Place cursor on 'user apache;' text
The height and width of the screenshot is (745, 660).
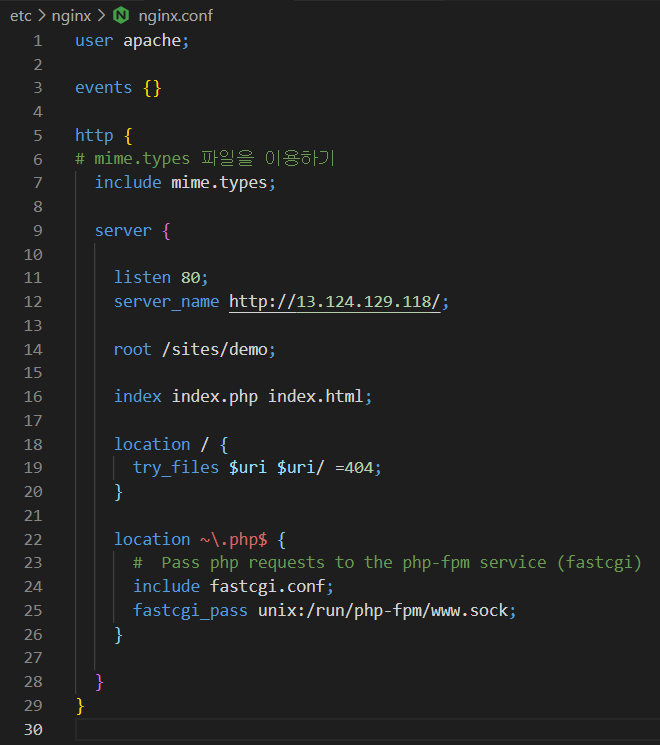click(x=132, y=41)
